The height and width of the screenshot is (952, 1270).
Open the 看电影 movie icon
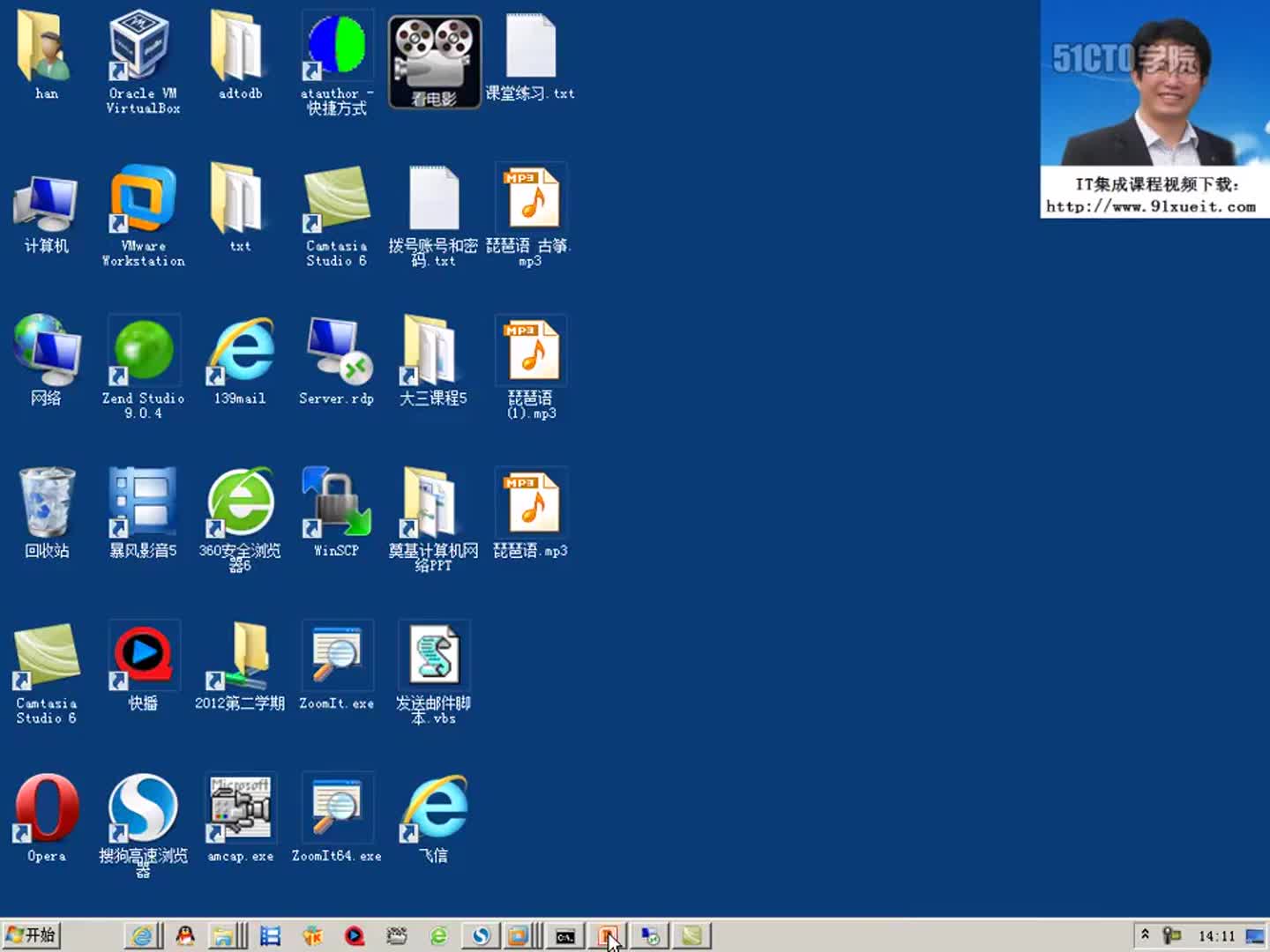(x=435, y=62)
